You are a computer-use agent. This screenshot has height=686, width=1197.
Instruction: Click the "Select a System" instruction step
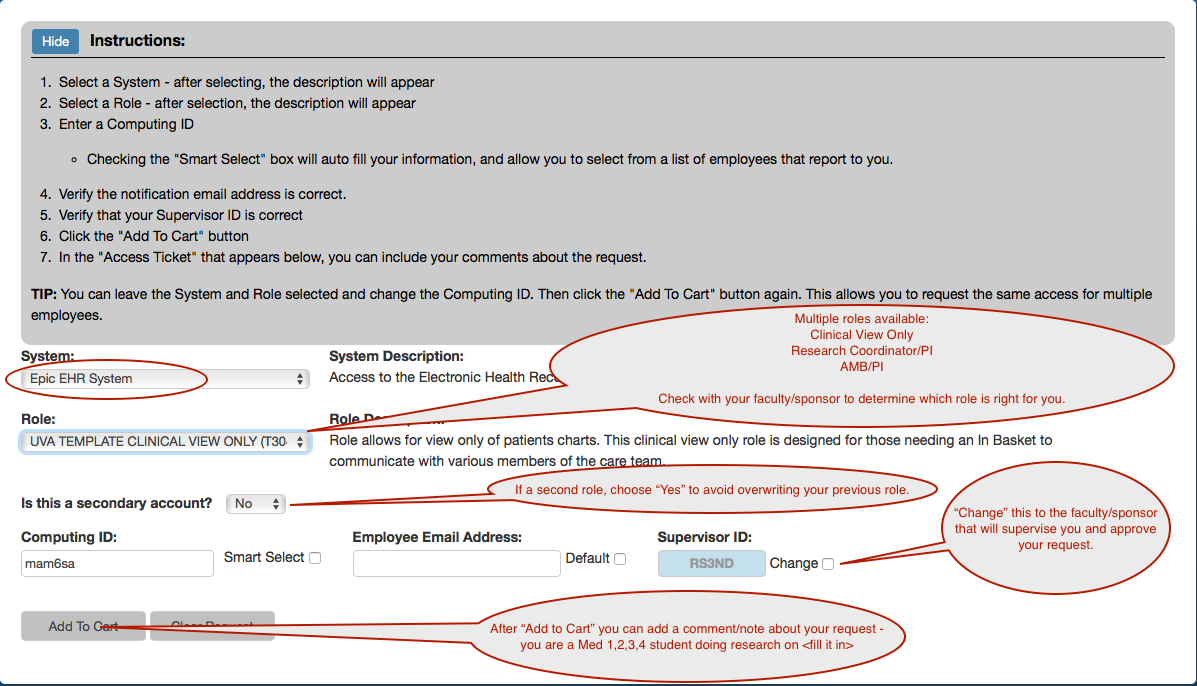tap(247, 82)
